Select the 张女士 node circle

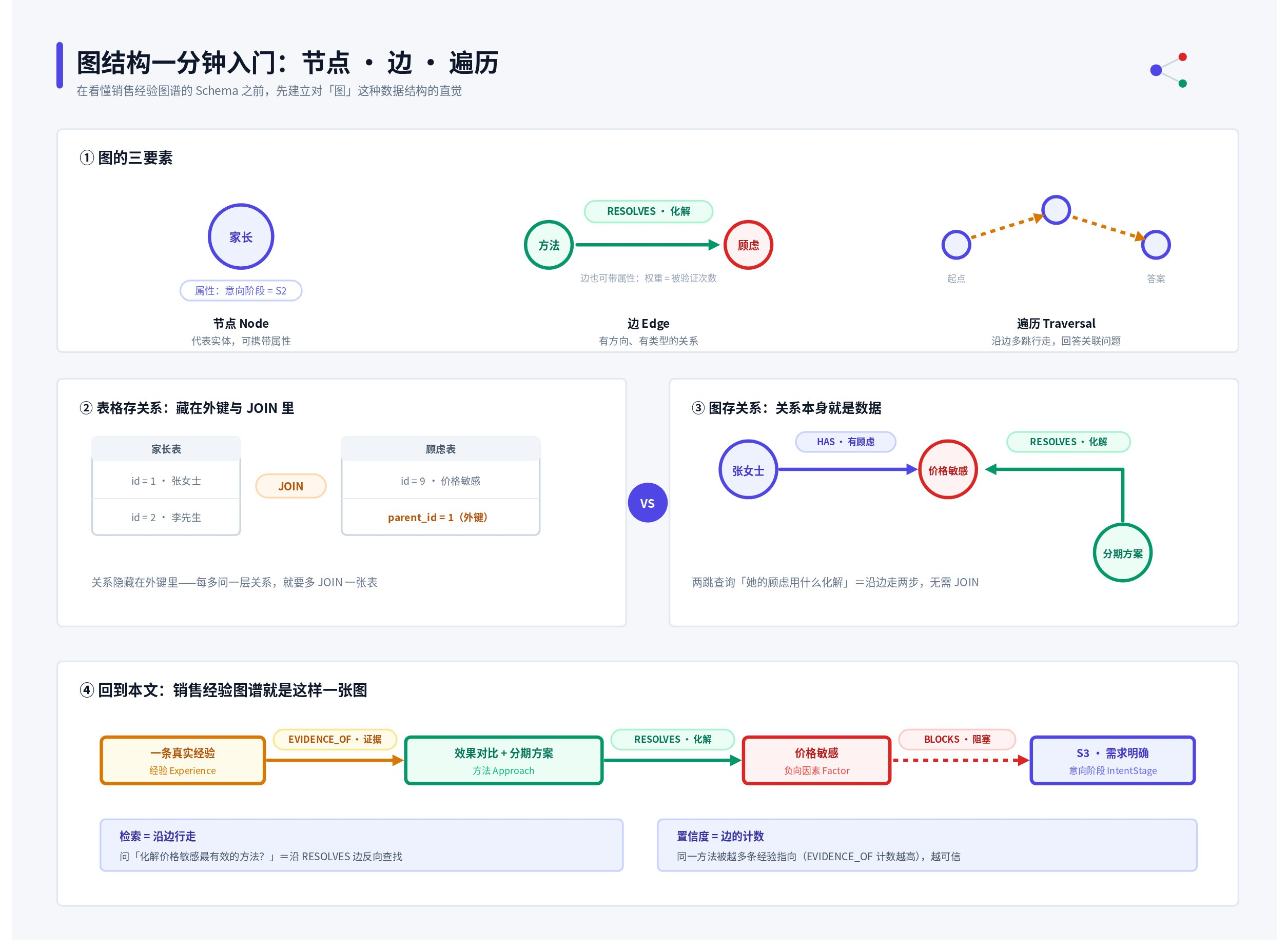748,470
